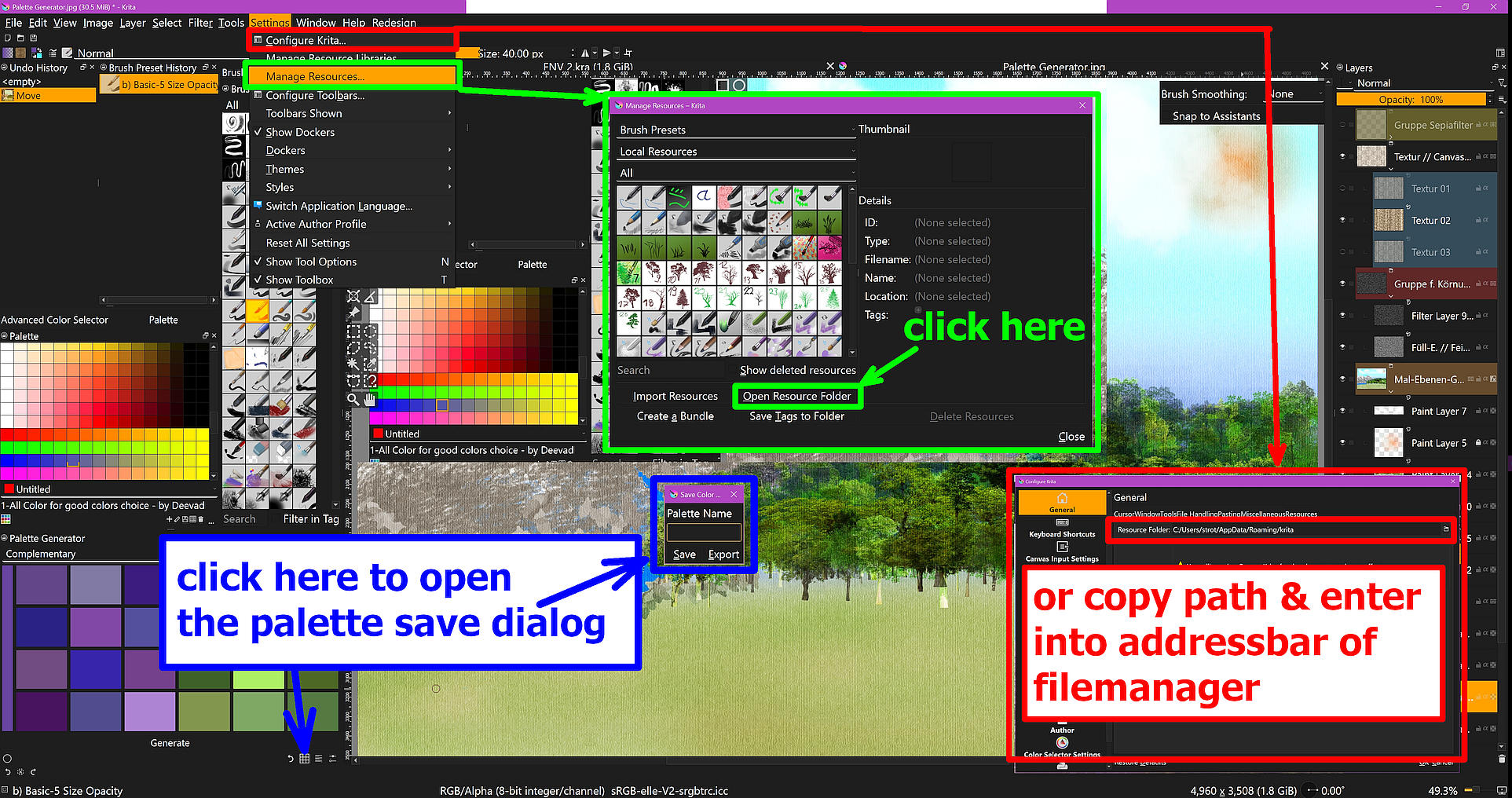This screenshot has height=798, width=1512.
Task: Open General page in Configure Krita
Action: (1062, 503)
